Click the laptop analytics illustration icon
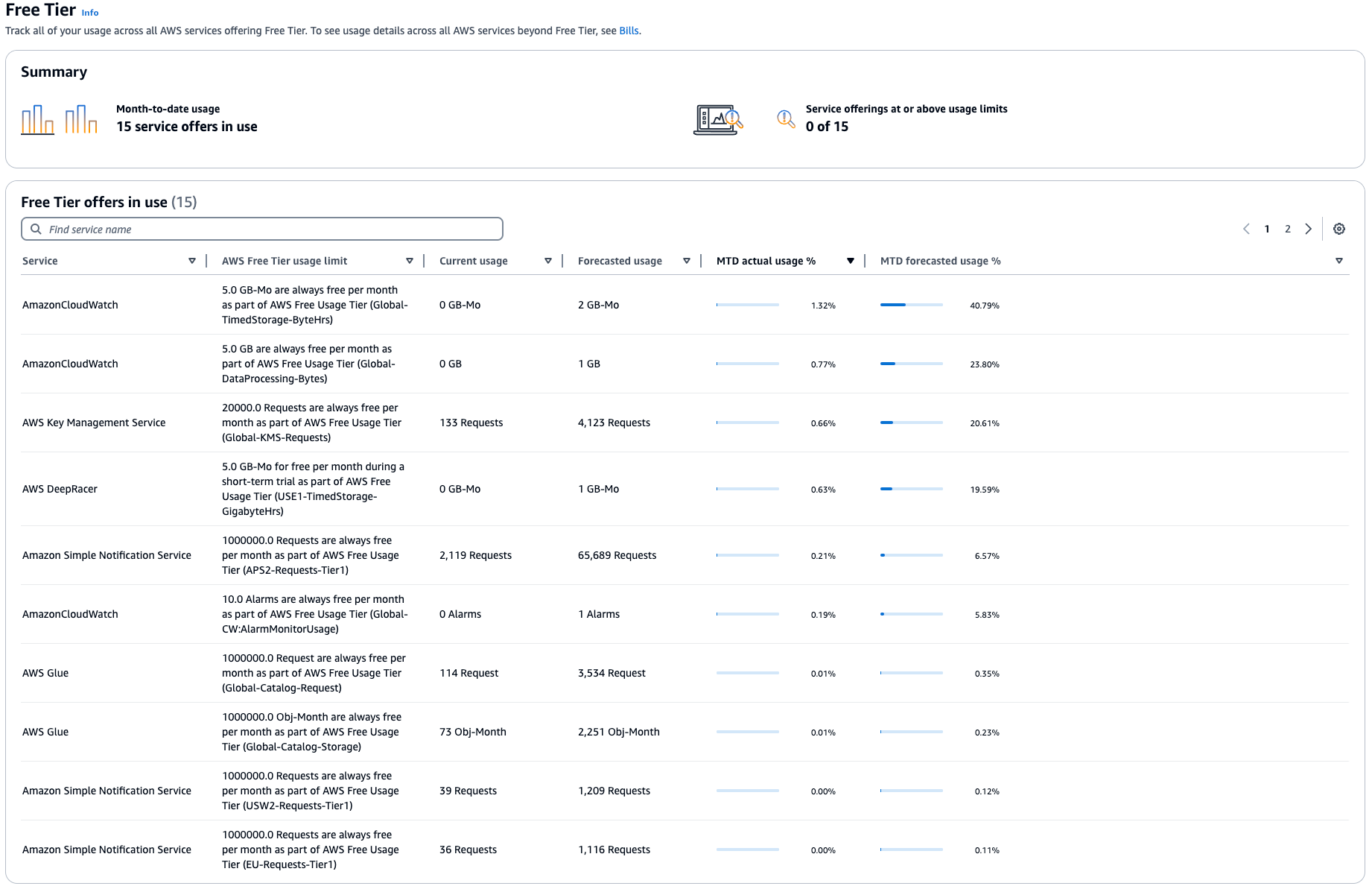Viewport: 1372px width, 889px height. coord(718,119)
